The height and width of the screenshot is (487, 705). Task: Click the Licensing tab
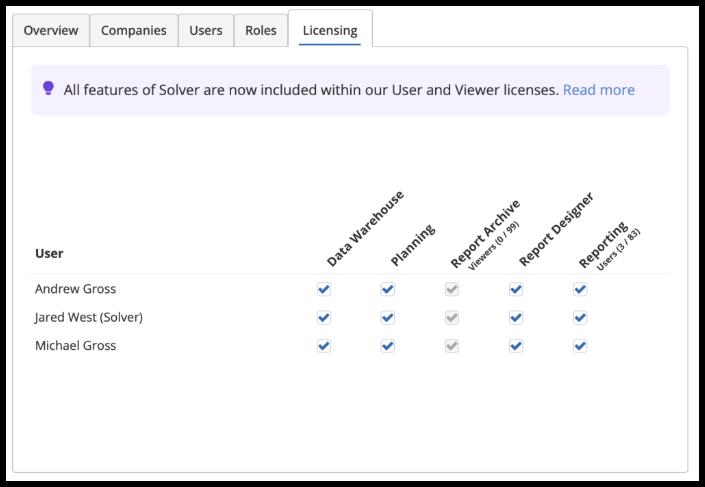click(x=330, y=30)
